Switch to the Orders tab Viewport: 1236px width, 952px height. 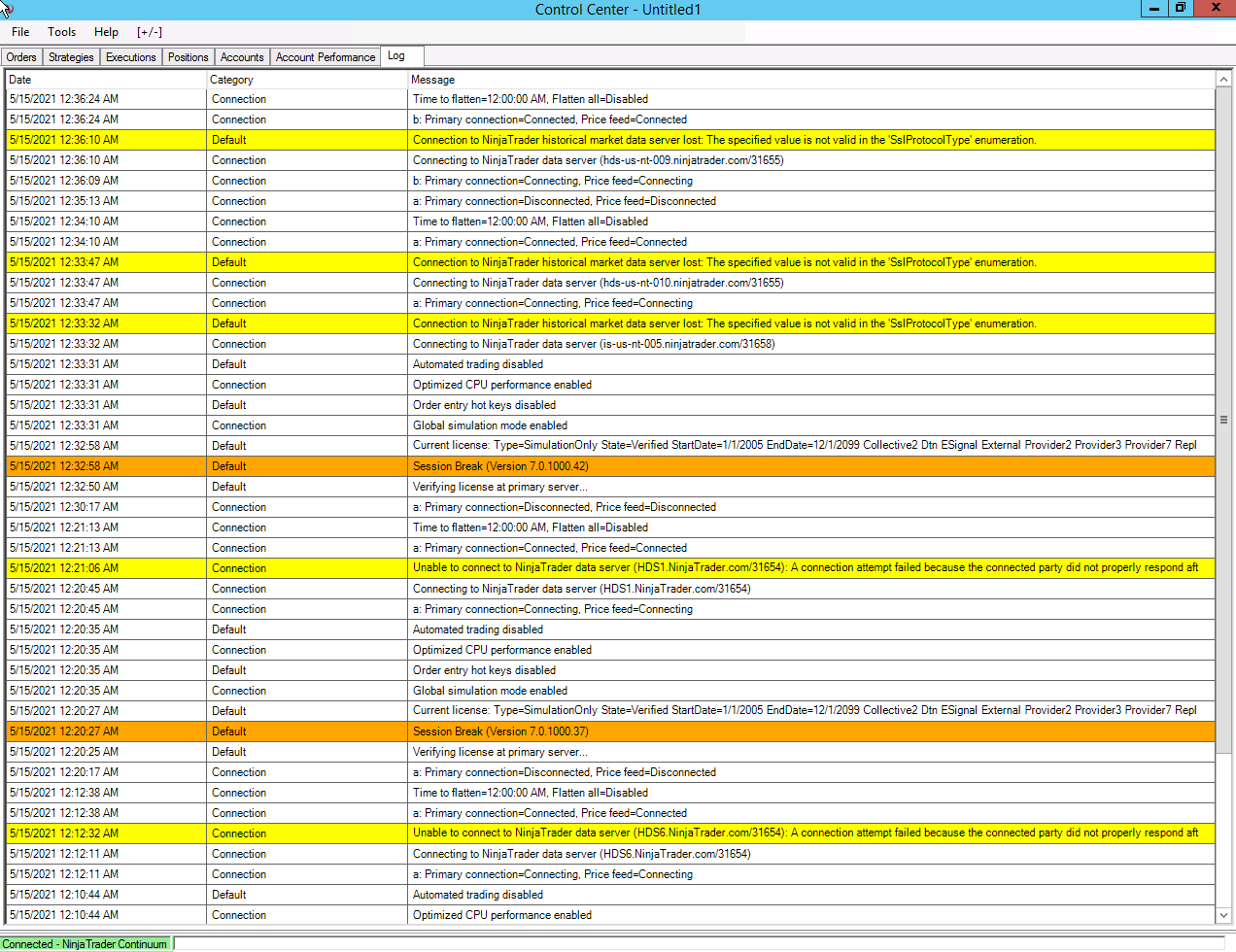(x=21, y=57)
